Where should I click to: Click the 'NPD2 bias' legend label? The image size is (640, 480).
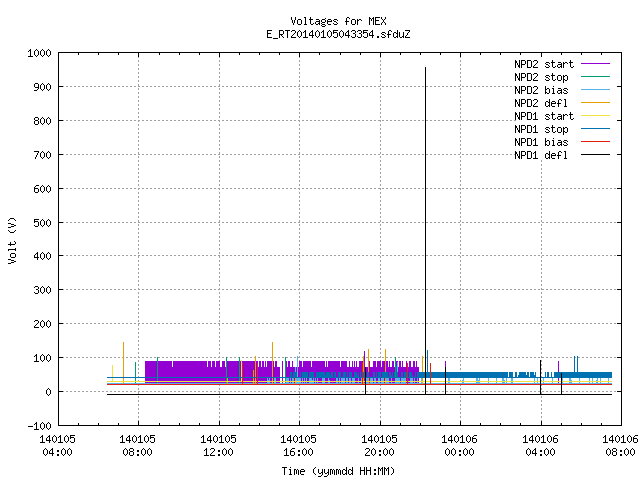[x=541, y=90]
